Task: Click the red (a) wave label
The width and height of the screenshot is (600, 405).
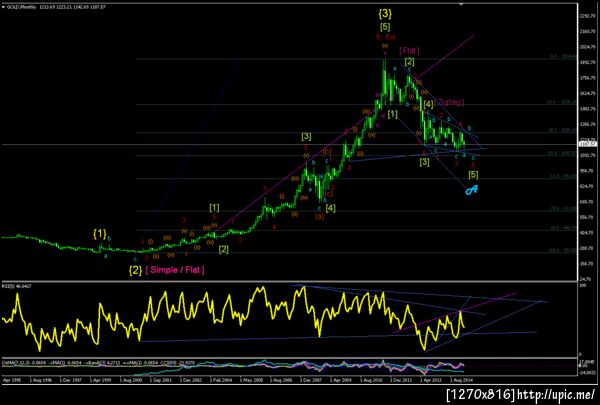Action: [320, 216]
